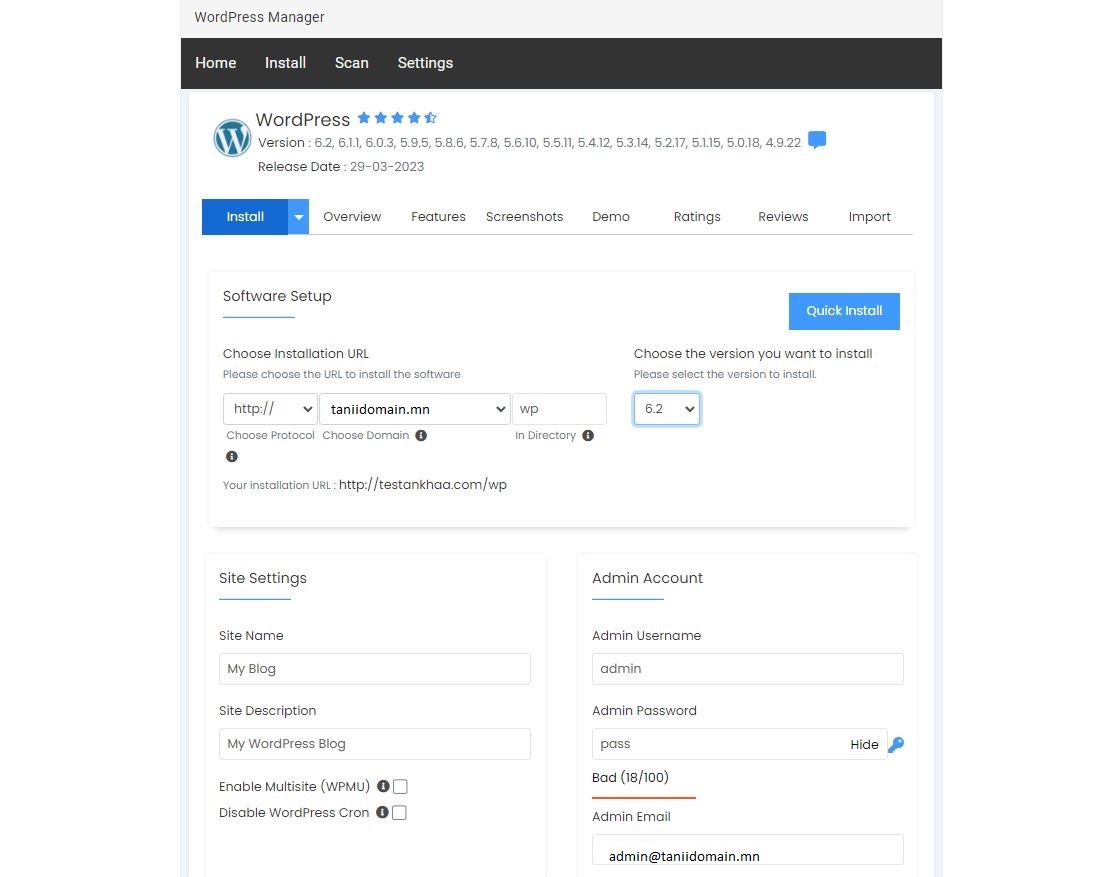Open the taniidomain.mn domain dropdown
Image resolution: width=1119 pixels, height=877 pixels.
coord(415,409)
